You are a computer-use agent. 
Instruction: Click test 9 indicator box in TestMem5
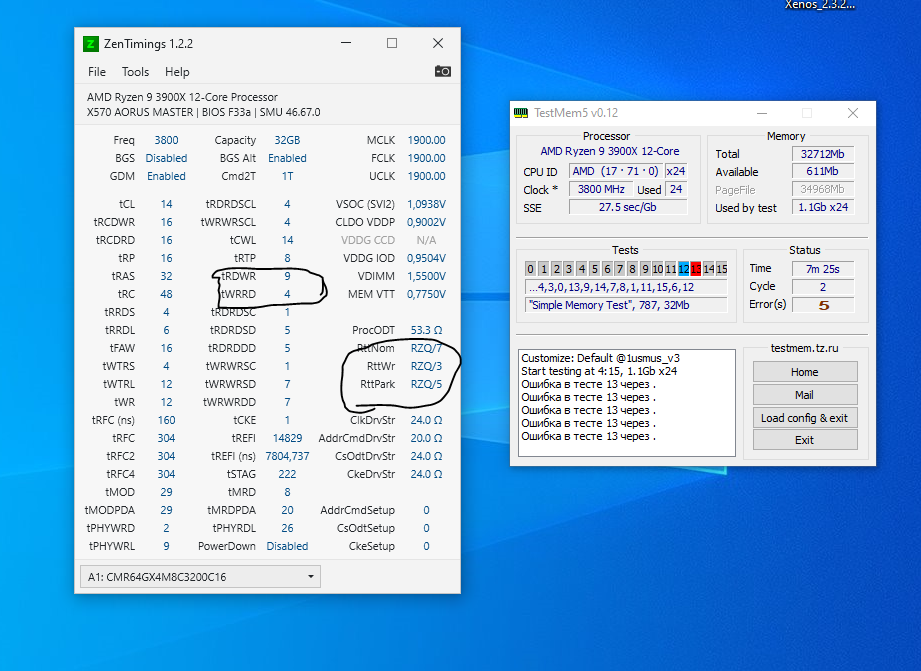click(645, 269)
